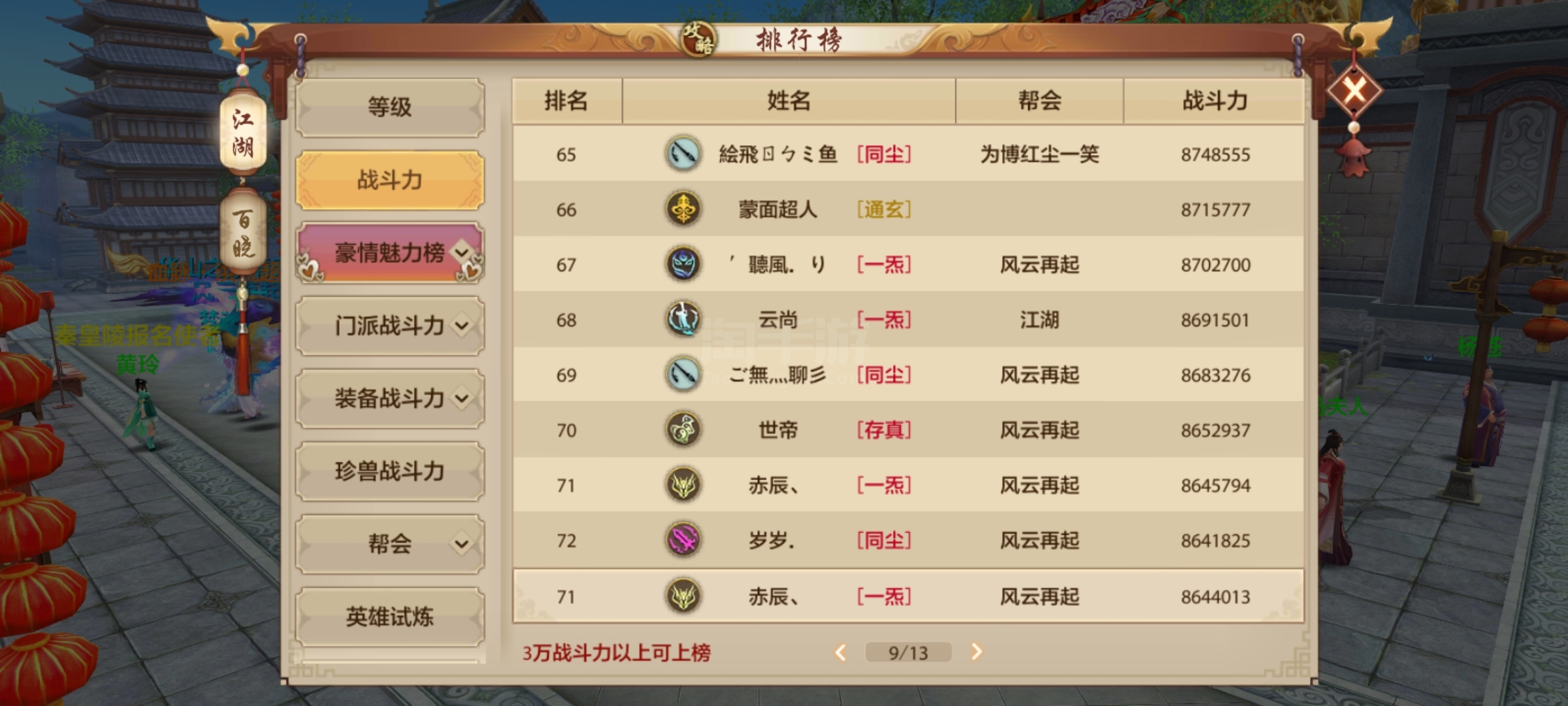
Task: Go to previous ranking page arrow
Action: tap(841, 652)
